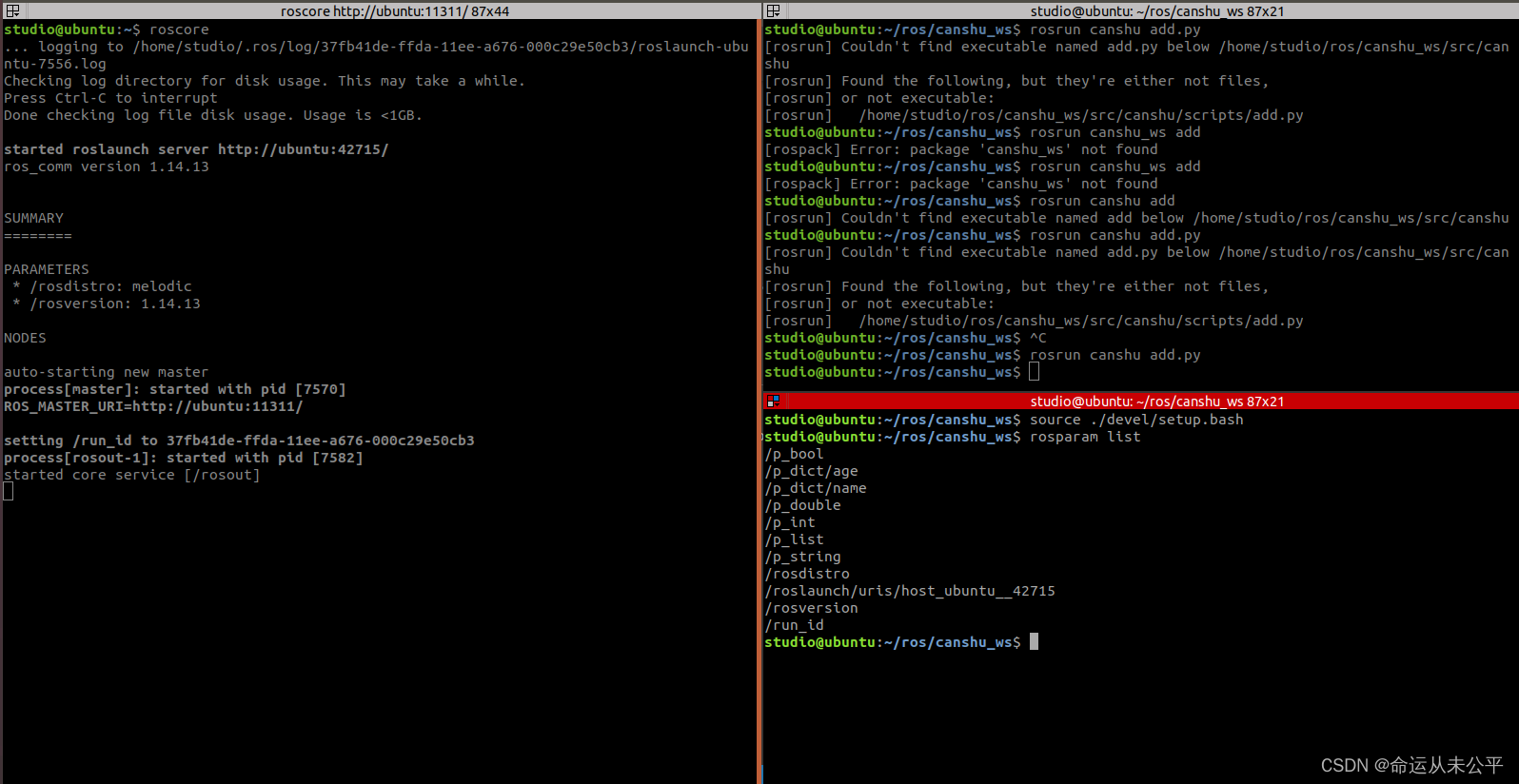Select '* /rosversion: 1.14.13' parameter line

pyautogui.click(x=107, y=304)
